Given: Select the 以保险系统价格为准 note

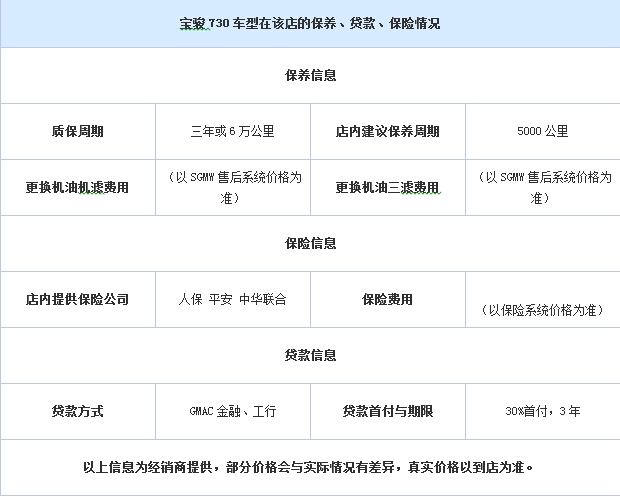Looking at the screenshot, I should click(542, 310).
